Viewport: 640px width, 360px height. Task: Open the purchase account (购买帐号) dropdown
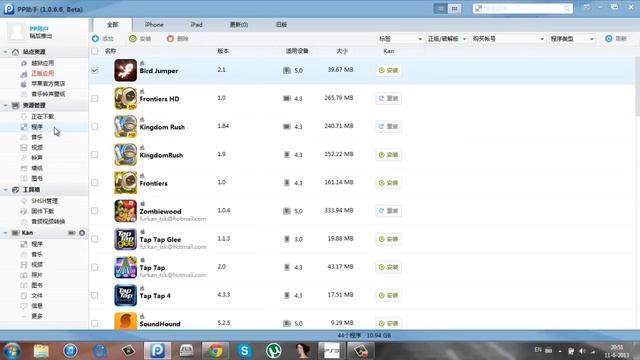(508, 39)
